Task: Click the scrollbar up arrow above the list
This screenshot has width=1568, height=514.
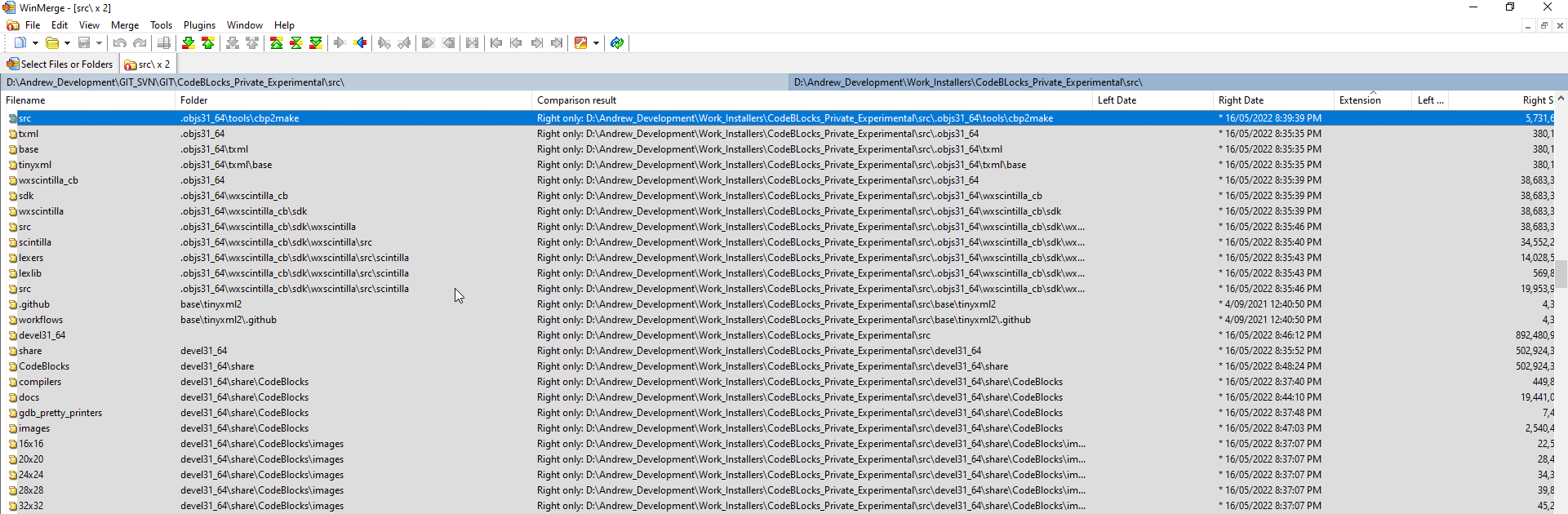Action: (x=1561, y=99)
